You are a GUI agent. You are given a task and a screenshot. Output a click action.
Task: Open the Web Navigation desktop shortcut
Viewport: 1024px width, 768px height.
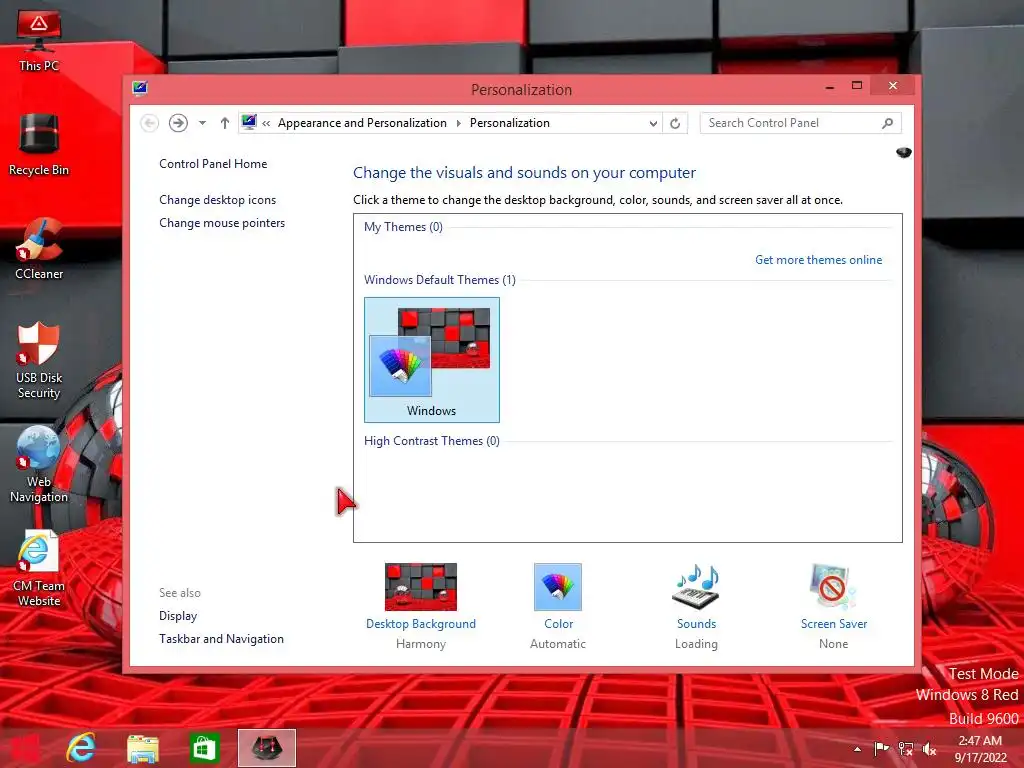point(39,464)
